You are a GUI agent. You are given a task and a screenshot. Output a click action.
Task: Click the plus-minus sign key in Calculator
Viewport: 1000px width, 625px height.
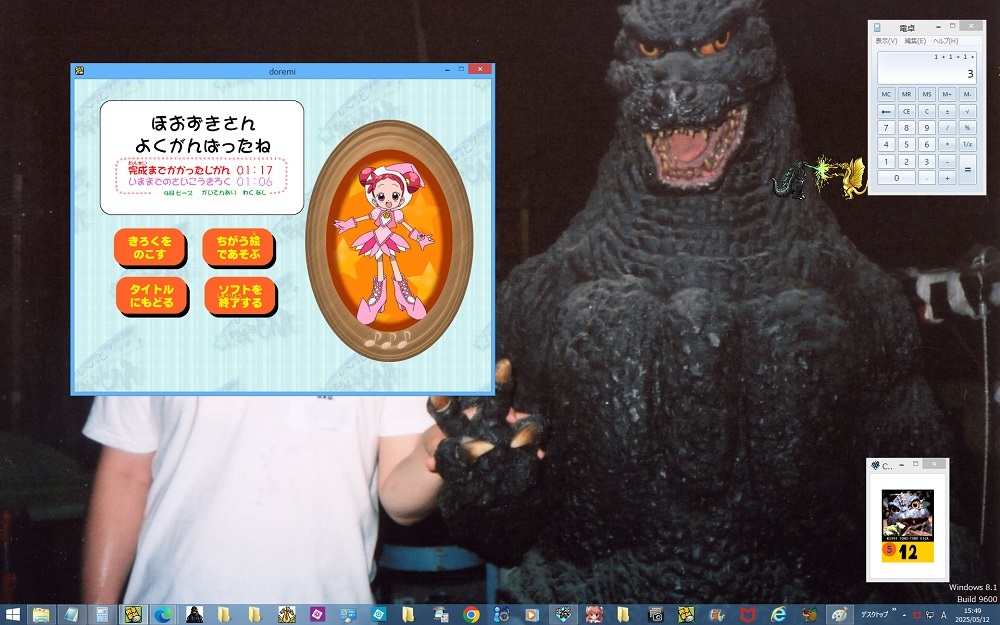(x=947, y=111)
